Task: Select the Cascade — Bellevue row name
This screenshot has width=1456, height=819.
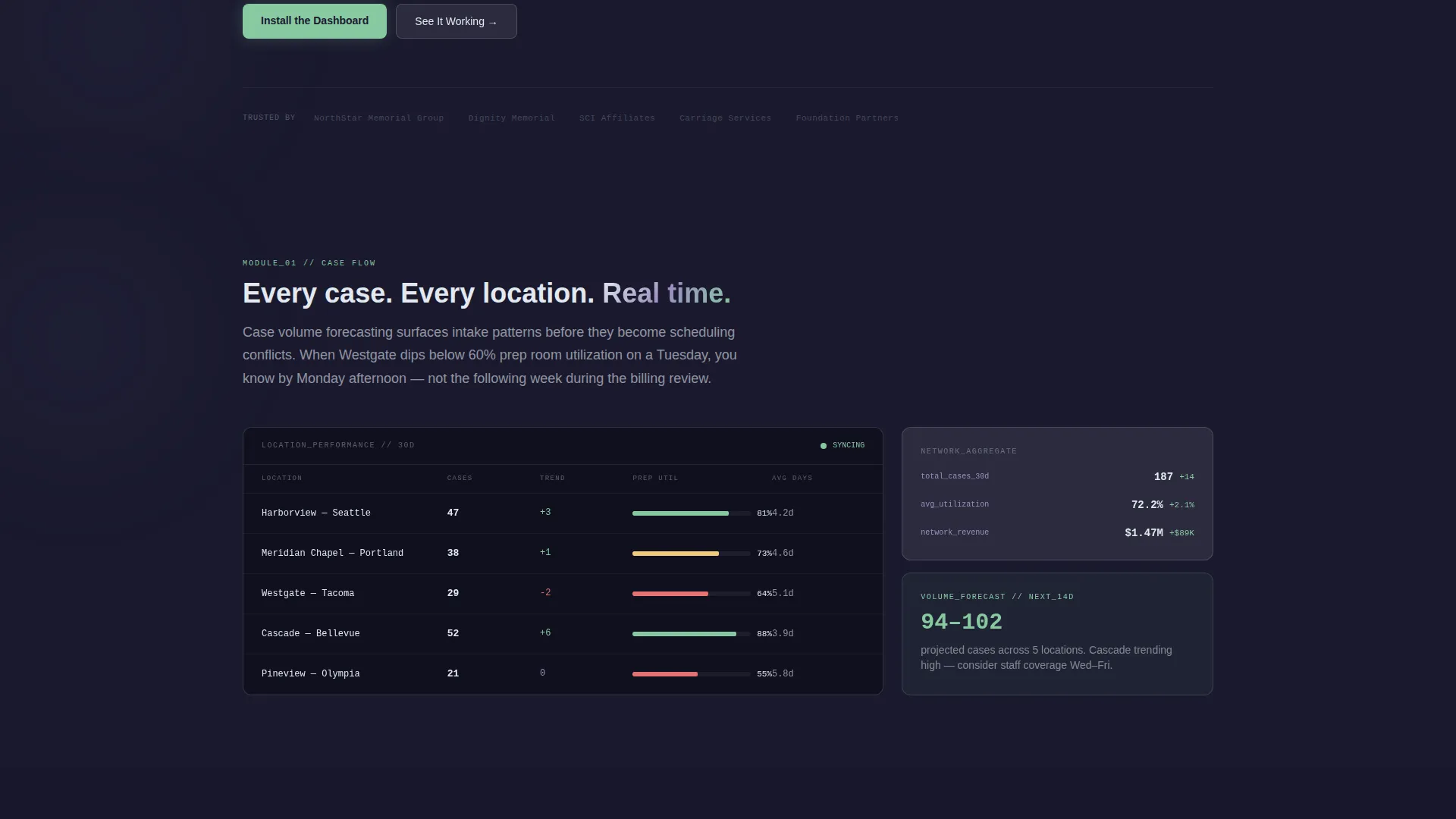Action: [x=311, y=634]
